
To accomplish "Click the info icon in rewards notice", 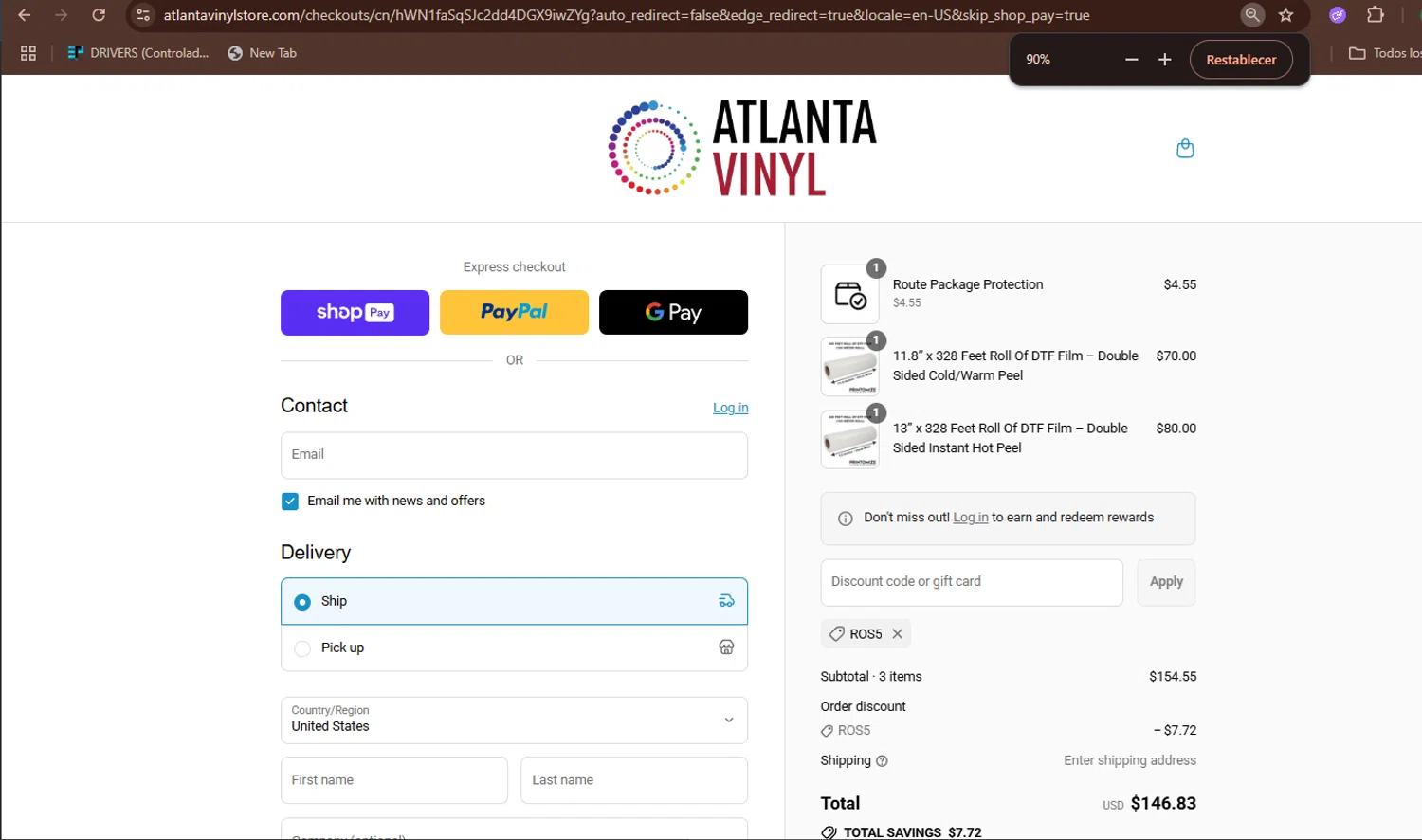I will pos(846,519).
